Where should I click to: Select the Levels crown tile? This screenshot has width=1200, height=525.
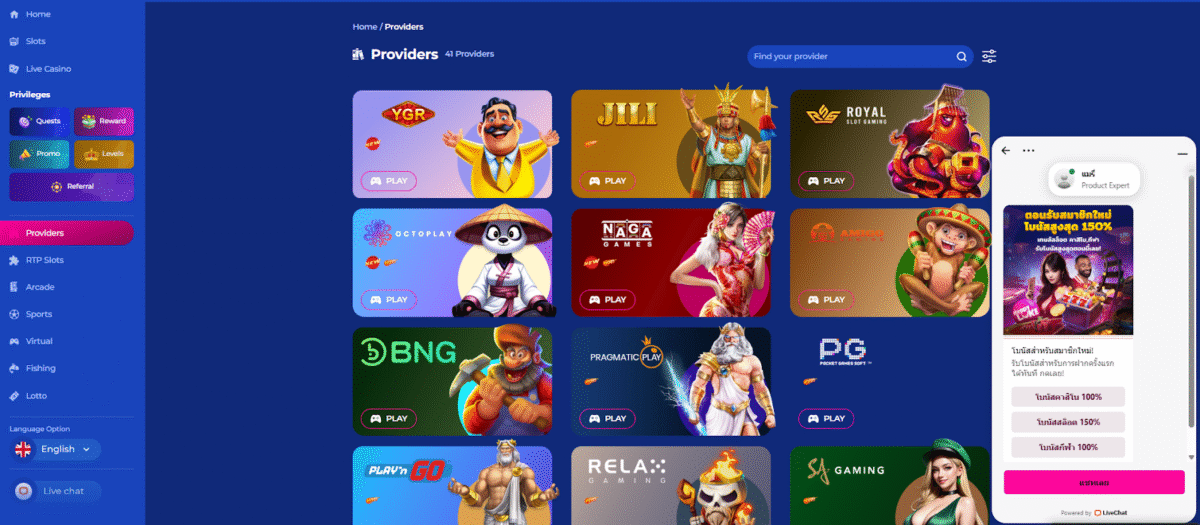tap(104, 154)
